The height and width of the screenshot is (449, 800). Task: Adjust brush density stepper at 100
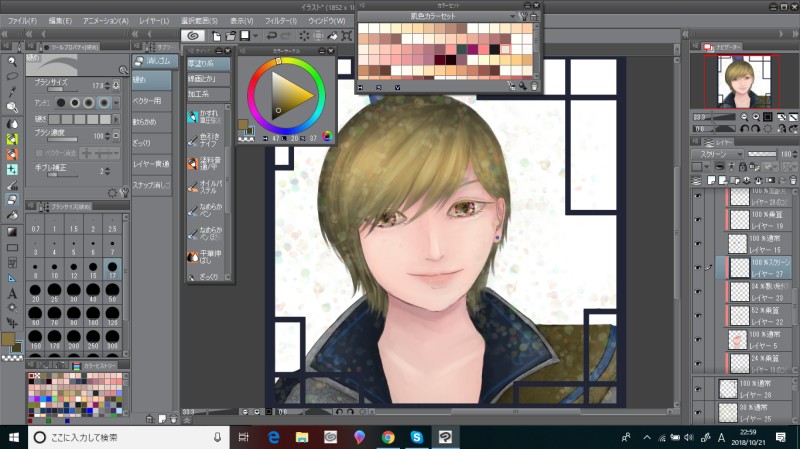107,136
